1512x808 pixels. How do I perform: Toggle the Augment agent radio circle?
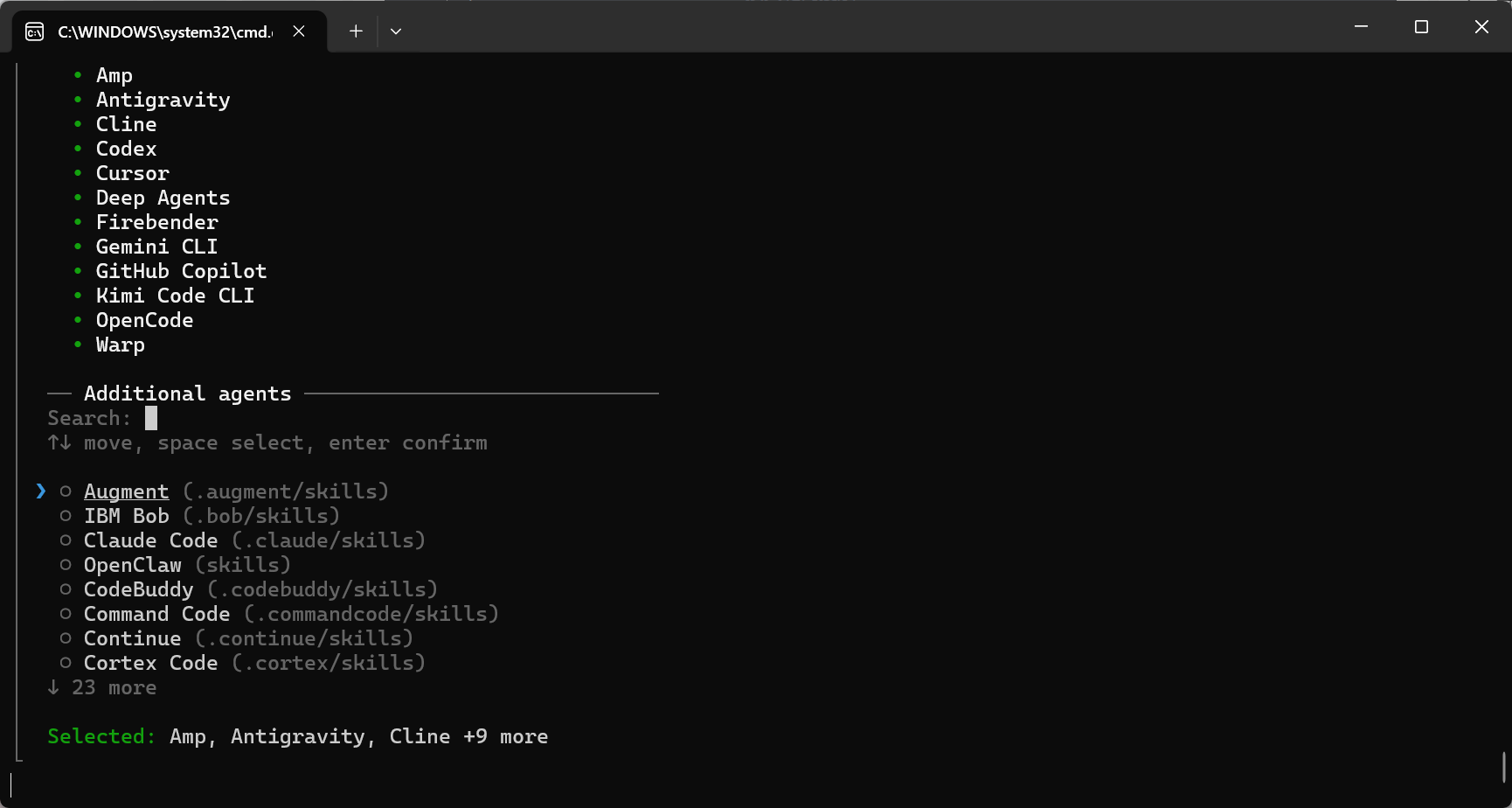point(66,491)
